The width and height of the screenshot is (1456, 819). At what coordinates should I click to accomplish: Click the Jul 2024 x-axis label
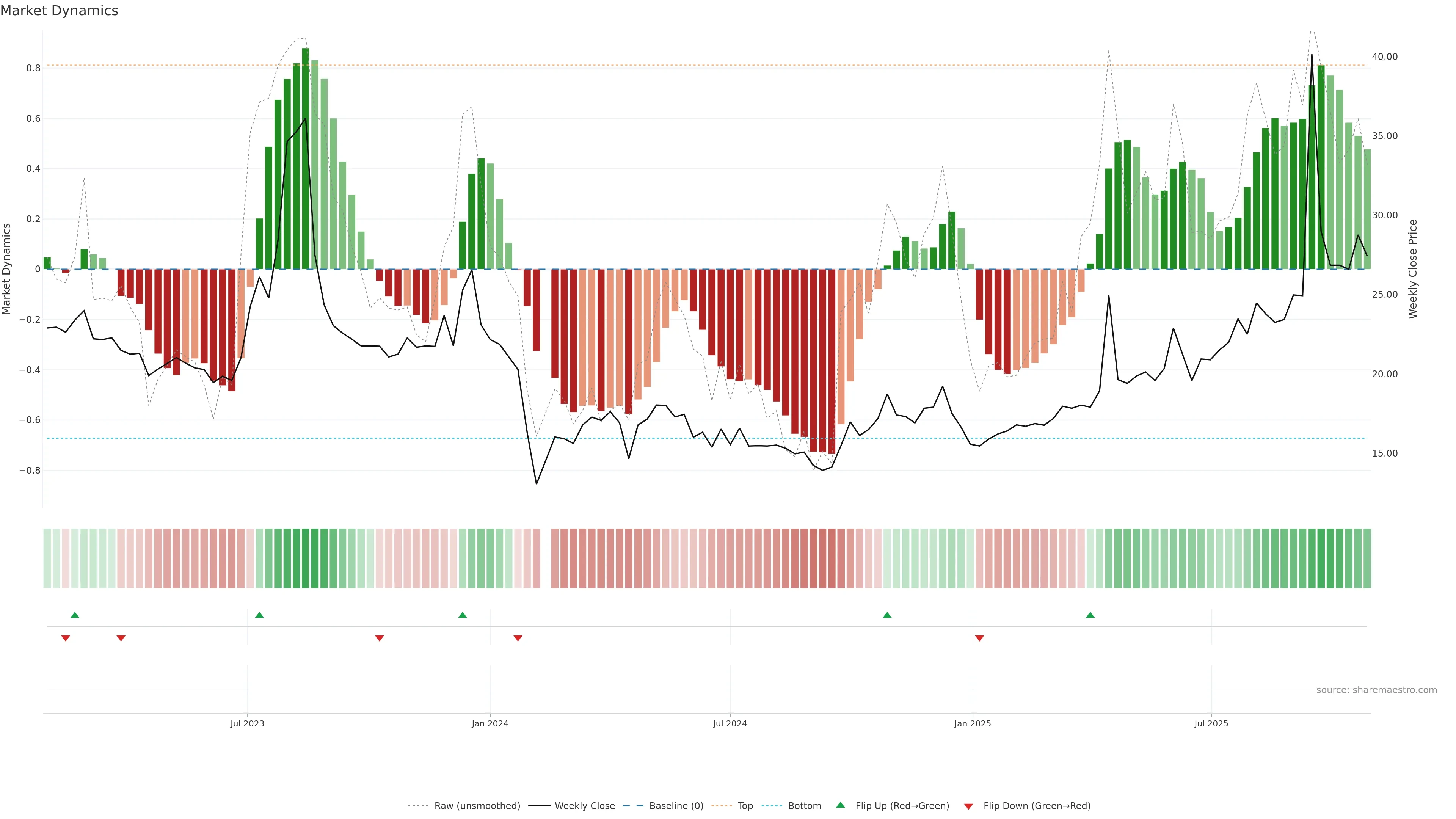coord(730,723)
